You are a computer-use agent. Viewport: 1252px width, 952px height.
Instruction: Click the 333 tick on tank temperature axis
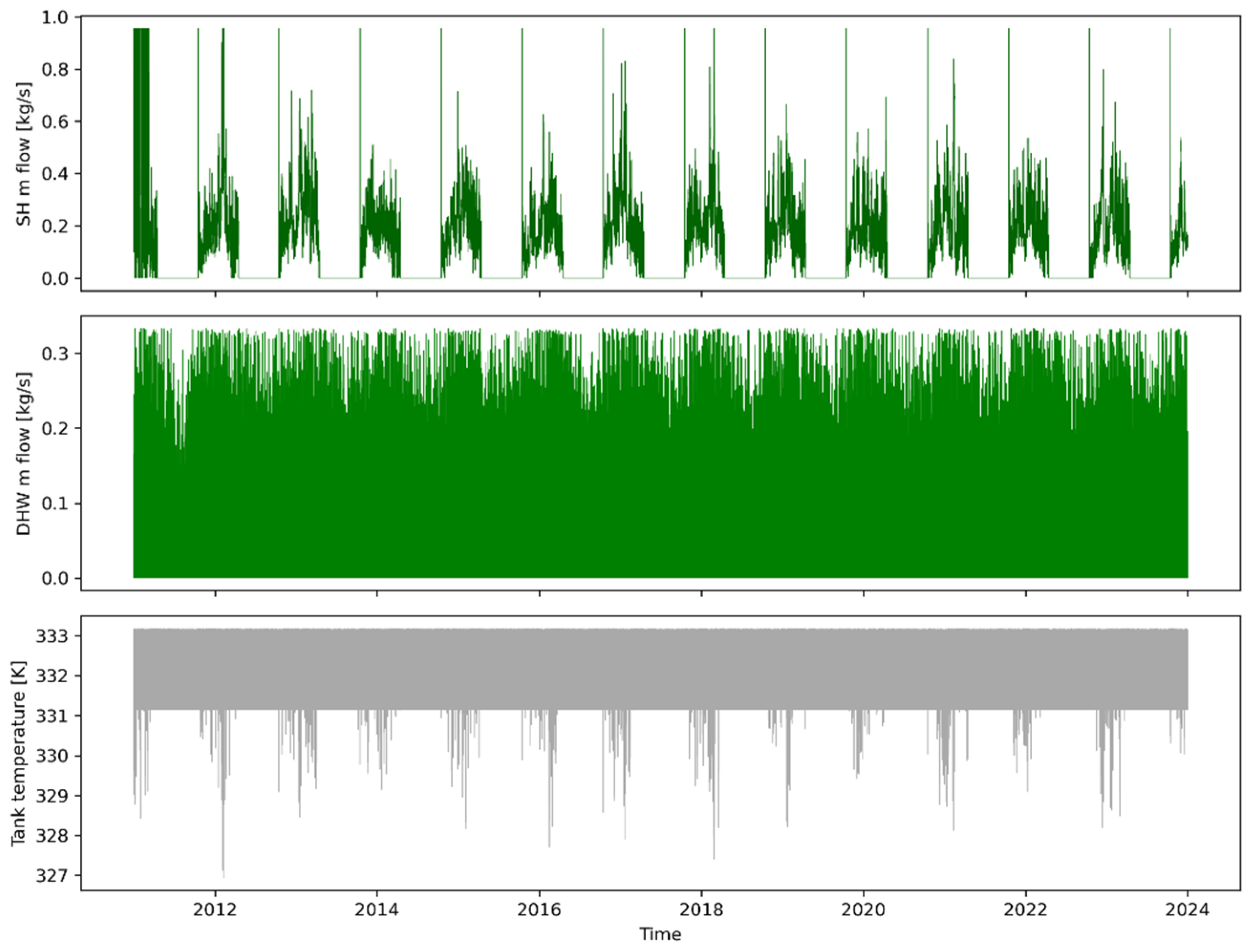(52, 636)
